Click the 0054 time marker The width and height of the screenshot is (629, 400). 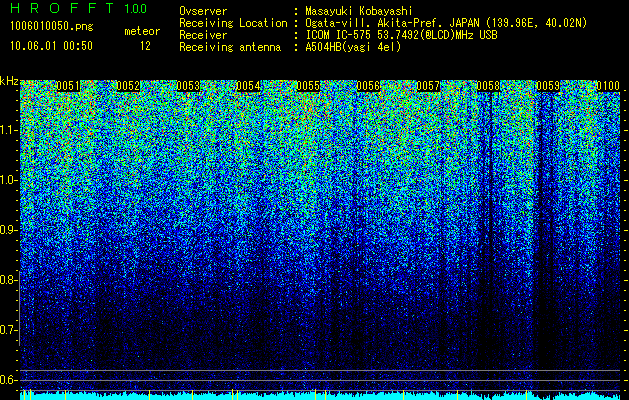(x=248, y=86)
